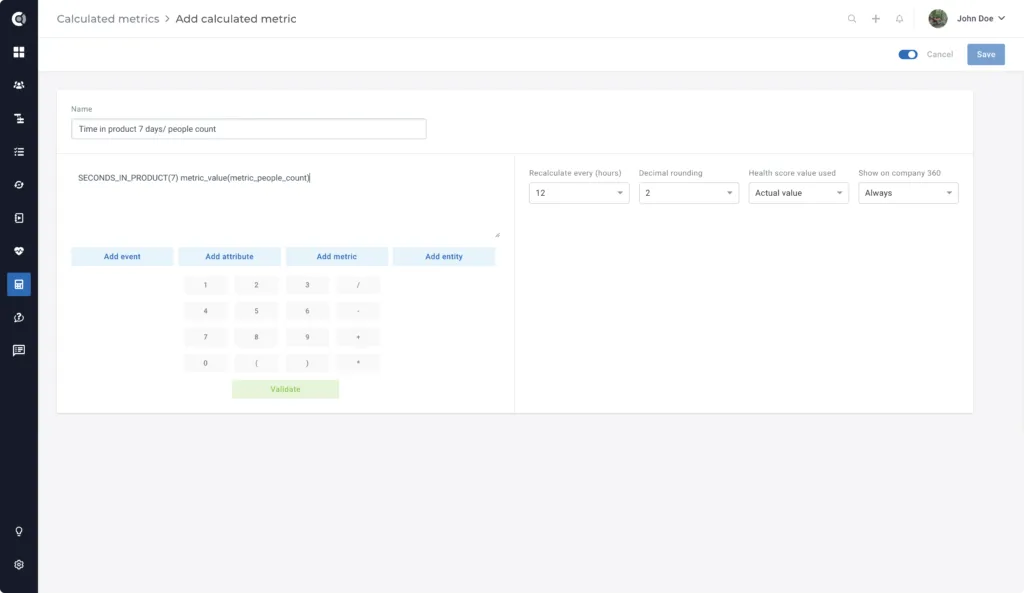Image resolution: width=1024 pixels, height=593 pixels.
Task: Open the dashboard grid icon in sidebar
Action: 19,52
